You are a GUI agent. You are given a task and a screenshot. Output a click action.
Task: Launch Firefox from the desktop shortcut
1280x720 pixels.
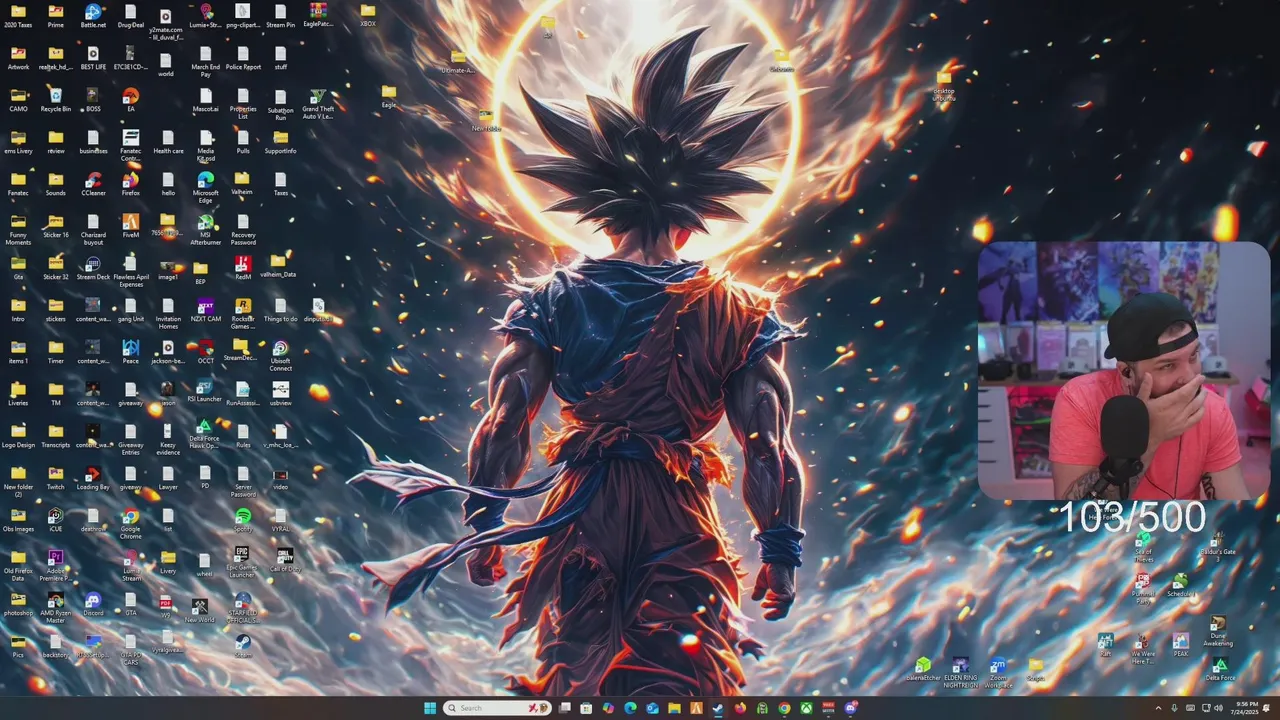(130, 184)
